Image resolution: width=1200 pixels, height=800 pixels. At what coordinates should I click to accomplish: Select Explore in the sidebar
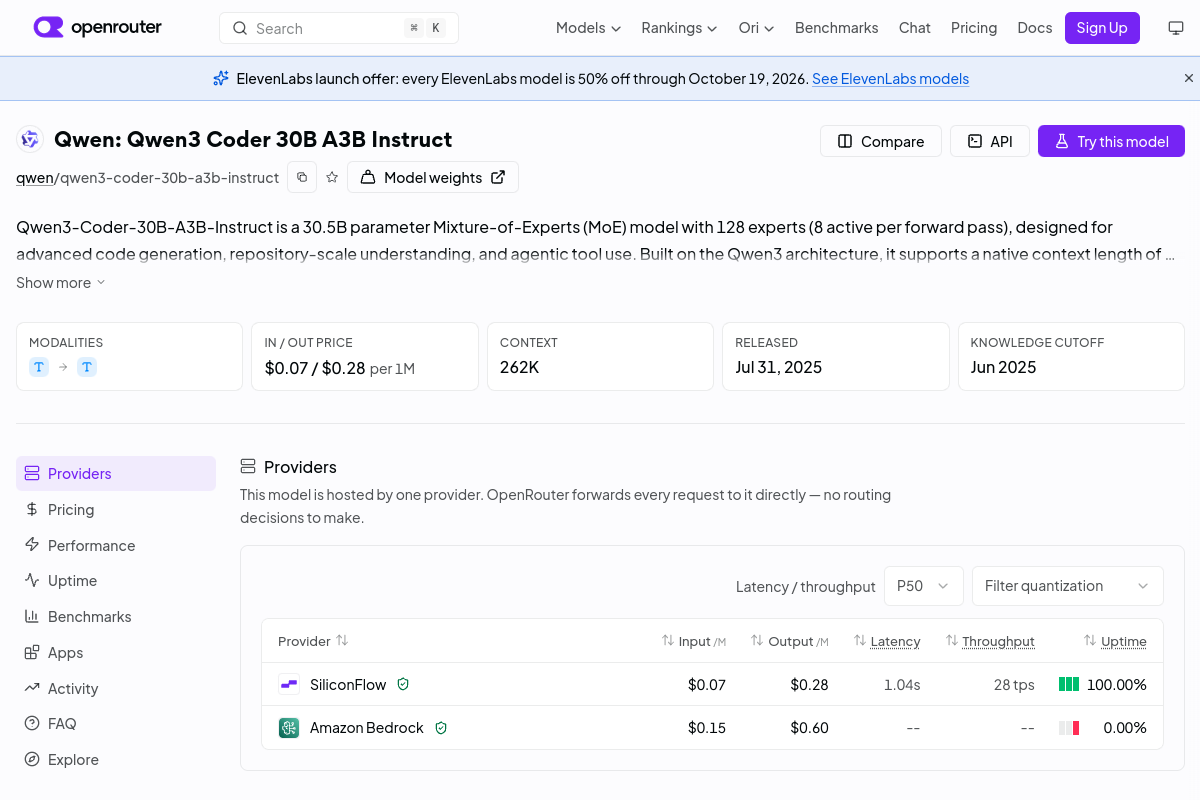click(116, 759)
